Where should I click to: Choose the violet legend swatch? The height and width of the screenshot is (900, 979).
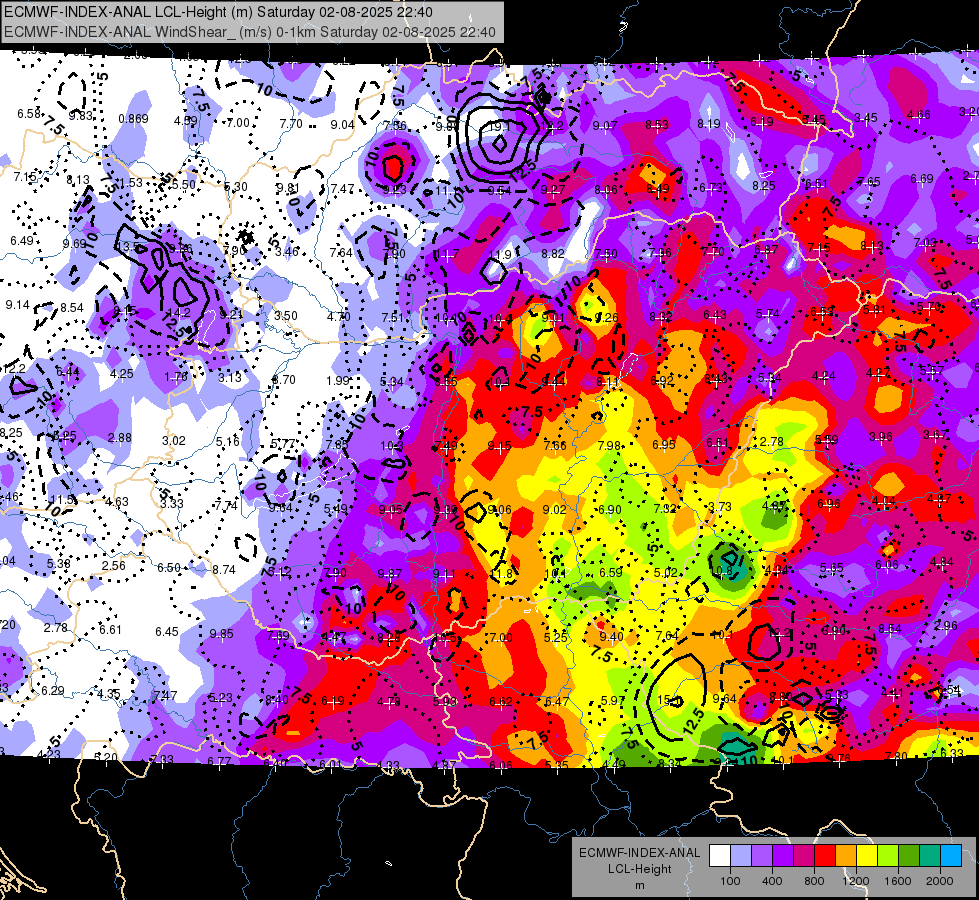point(783,856)
